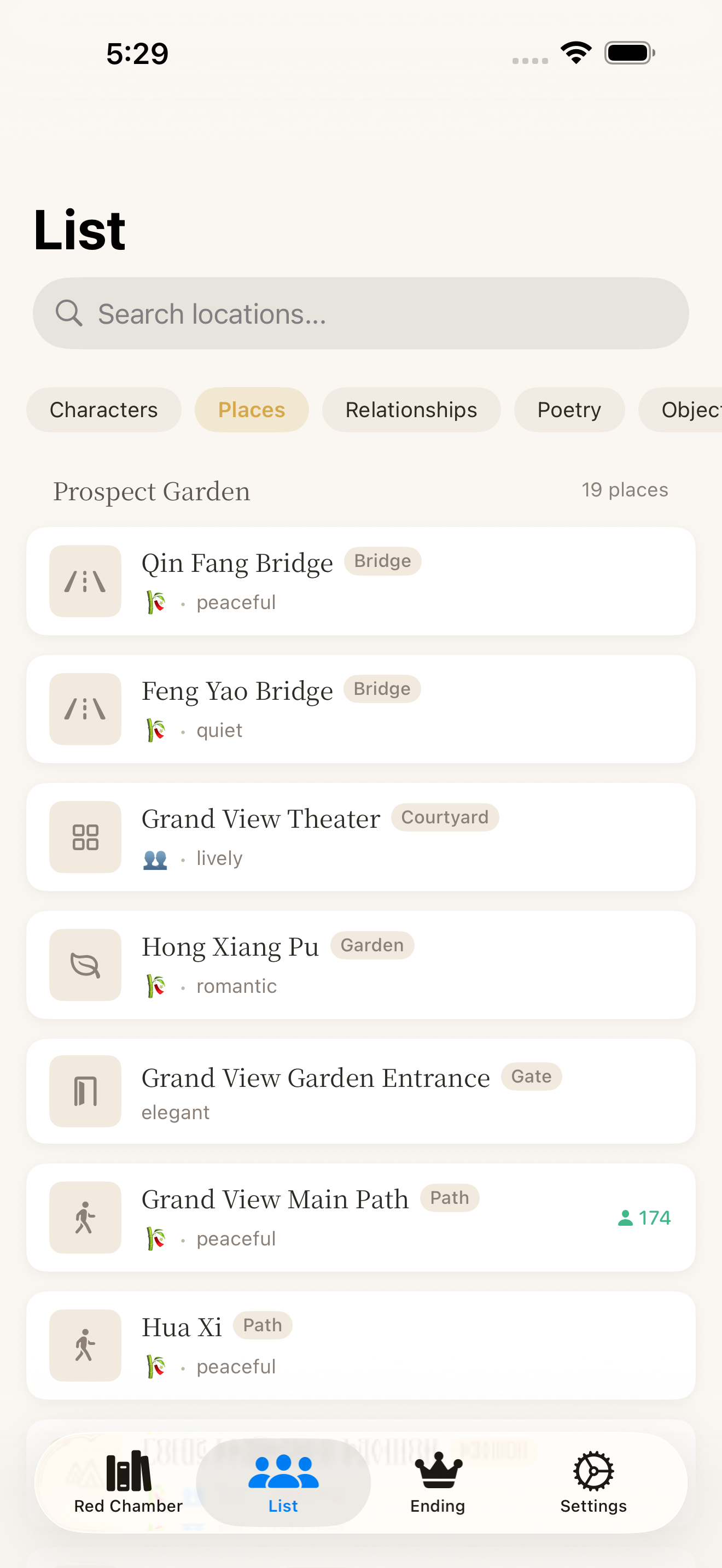Tap the Qin Fang Bridge road icon

click(x=85, y=581)
